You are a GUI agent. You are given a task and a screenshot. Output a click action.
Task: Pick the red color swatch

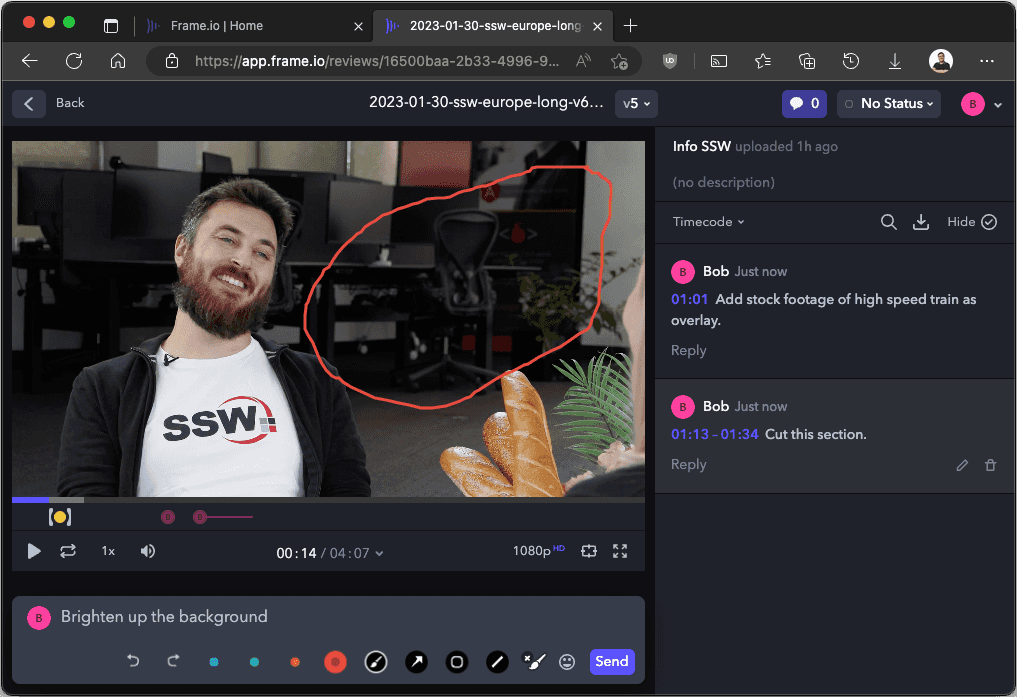335,661
